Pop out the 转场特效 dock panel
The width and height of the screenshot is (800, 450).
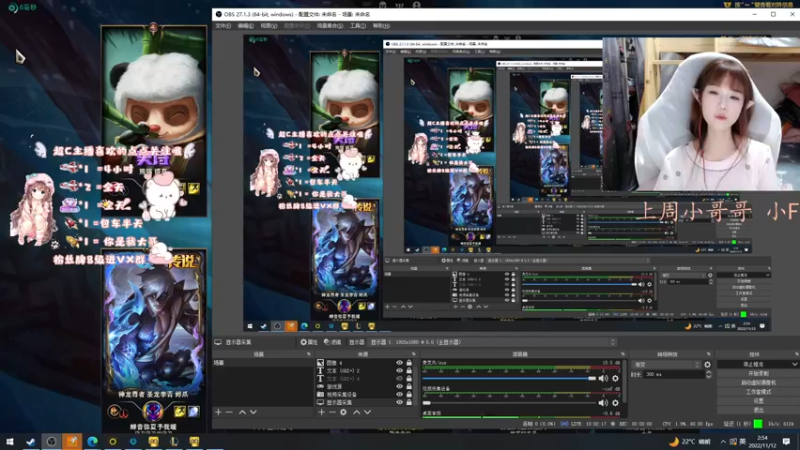pyautogui.click(x=709, y=354)
